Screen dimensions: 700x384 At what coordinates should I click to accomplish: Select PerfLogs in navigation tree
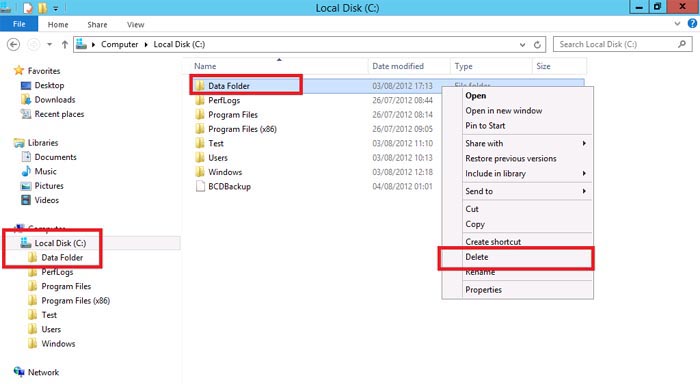pos(57,272)
